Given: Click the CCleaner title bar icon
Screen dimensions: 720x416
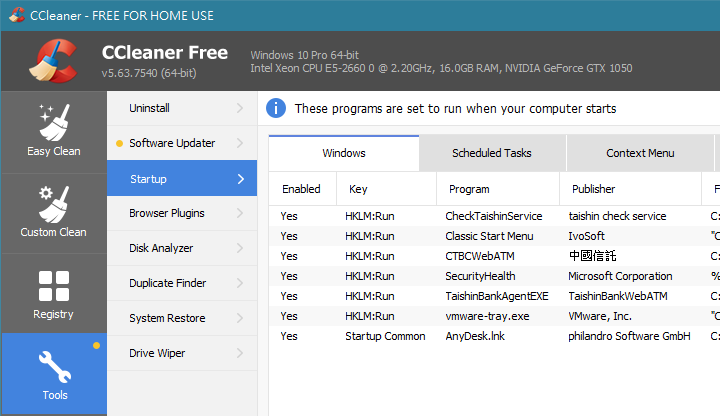Looking at the screenshot, I should click(17, 15).
